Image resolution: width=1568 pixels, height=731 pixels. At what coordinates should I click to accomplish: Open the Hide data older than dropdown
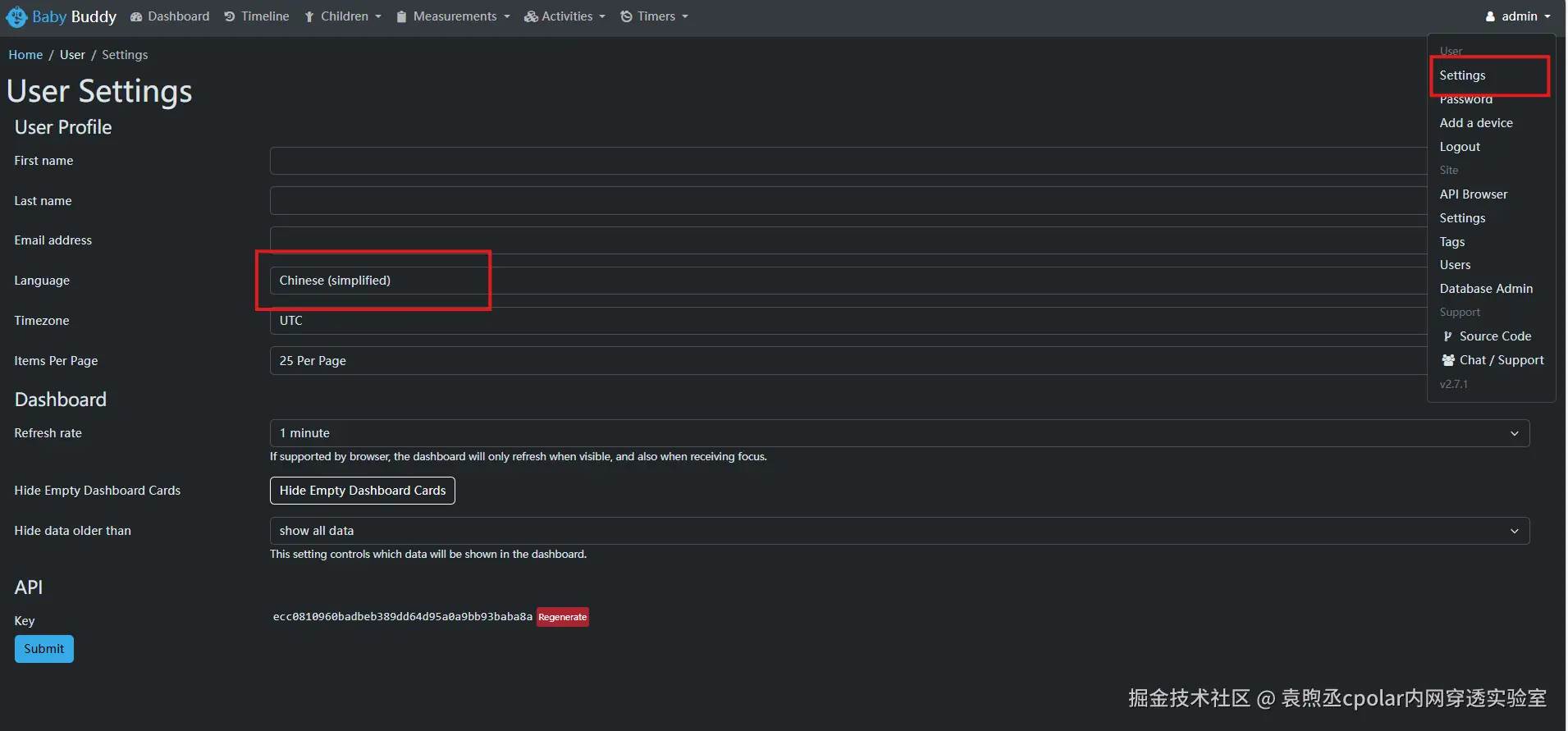899,531
